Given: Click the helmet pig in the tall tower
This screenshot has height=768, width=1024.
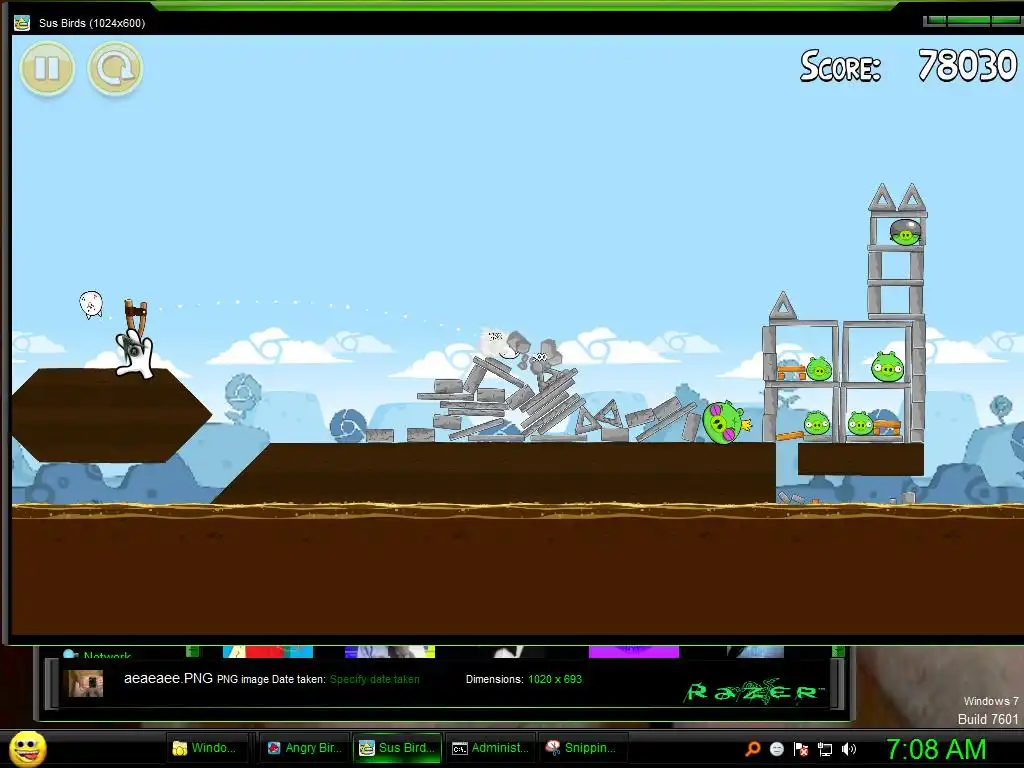Looking at the screenshot, I should coord(905,232).
